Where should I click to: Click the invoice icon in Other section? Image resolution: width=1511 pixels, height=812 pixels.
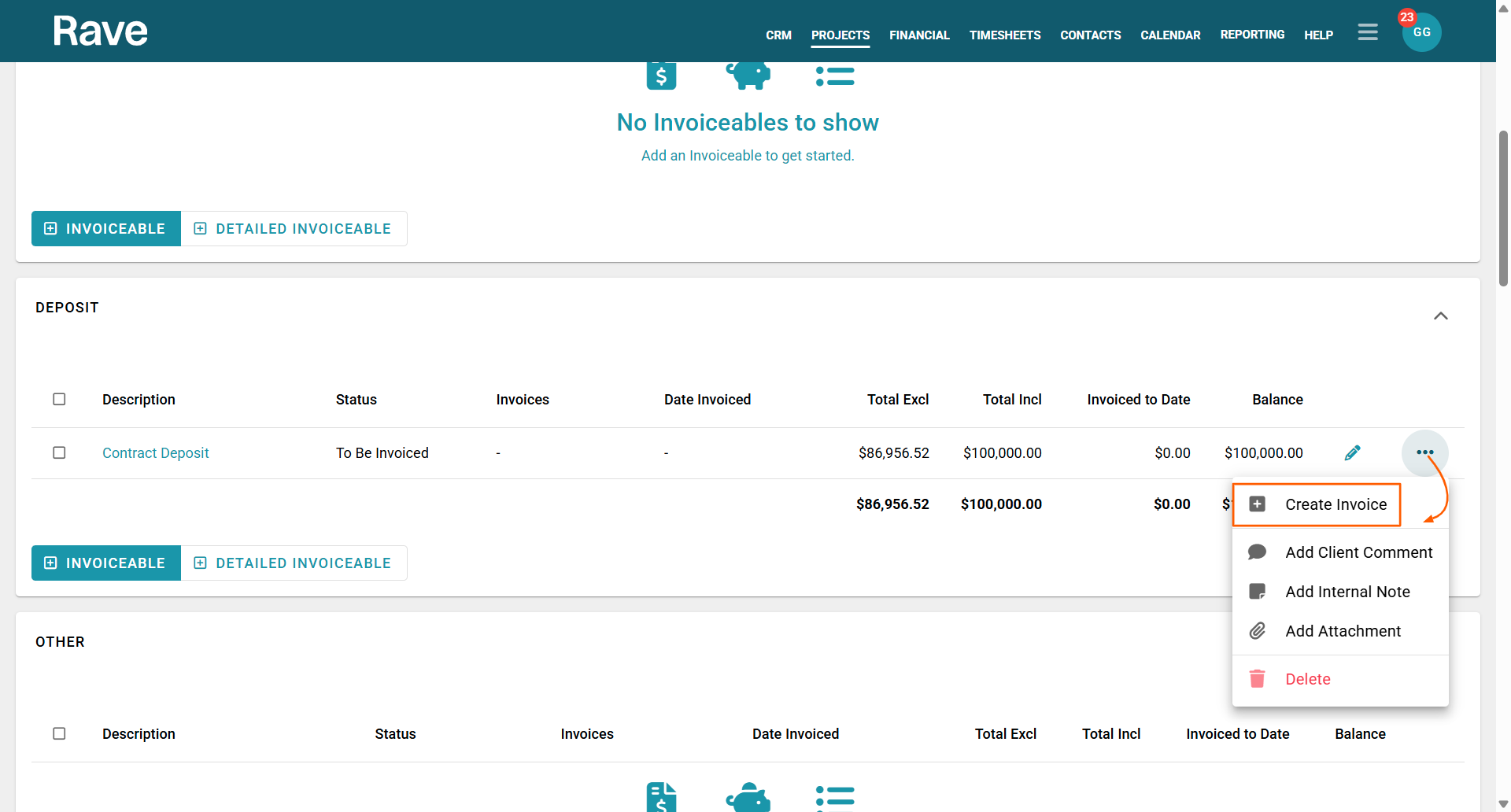(661, 796)
